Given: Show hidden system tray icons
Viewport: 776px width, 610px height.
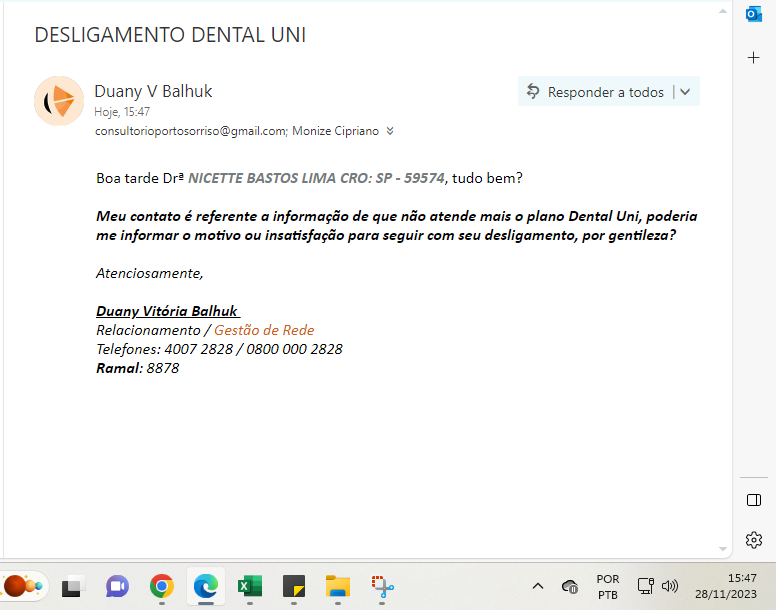Looking at the screenshot, I should pos(538,587).
